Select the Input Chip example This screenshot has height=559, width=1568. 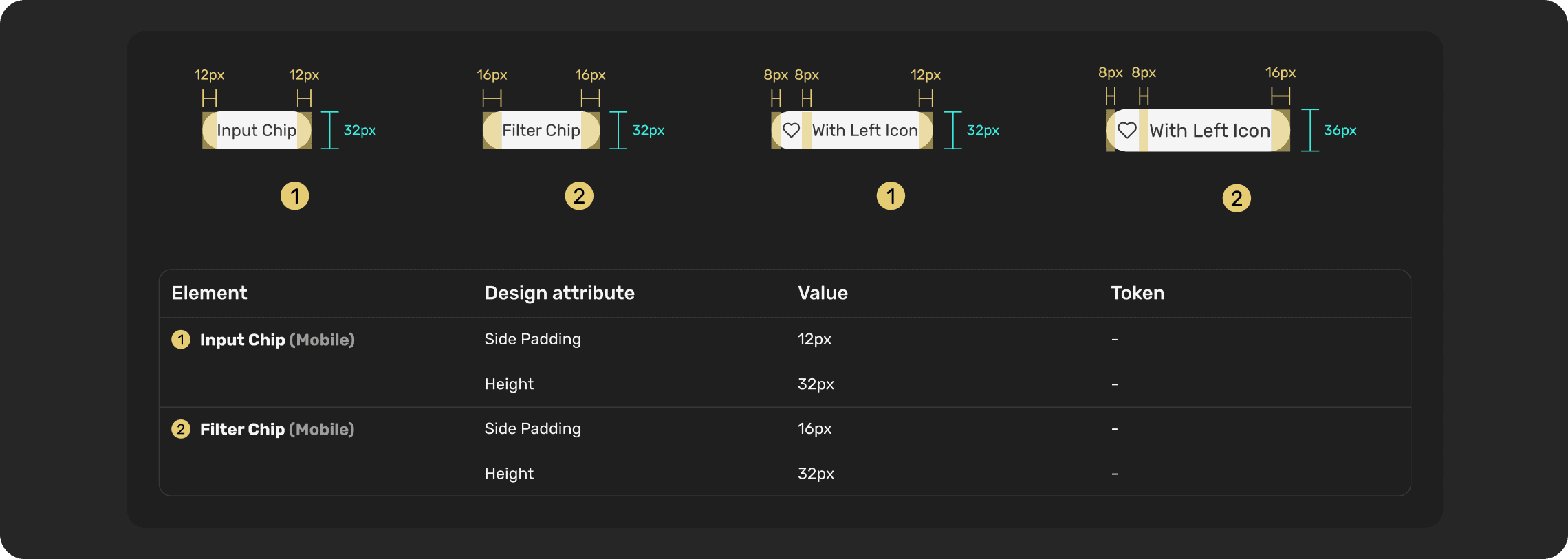257,130
